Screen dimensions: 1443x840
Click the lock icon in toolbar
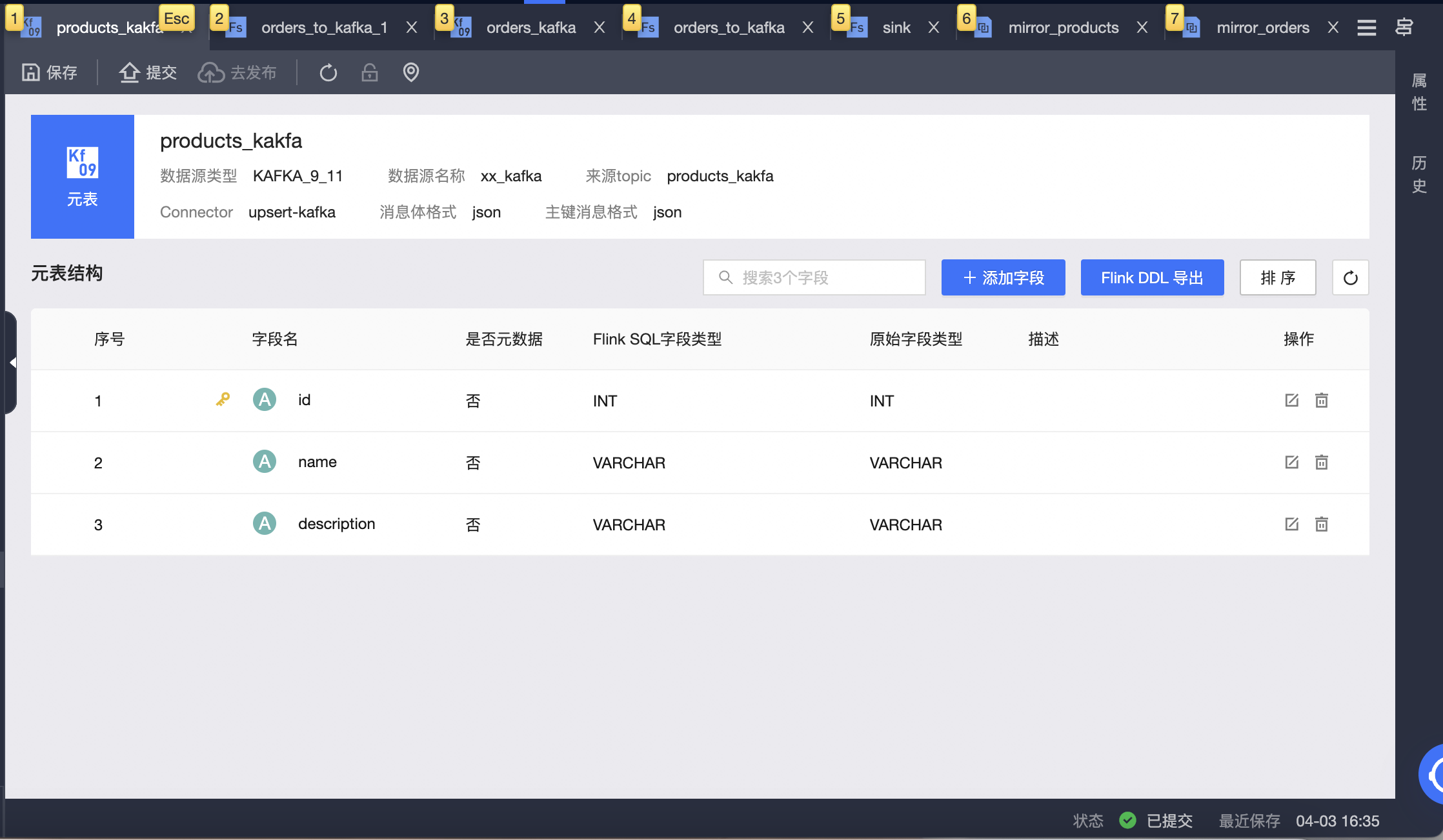370,72
